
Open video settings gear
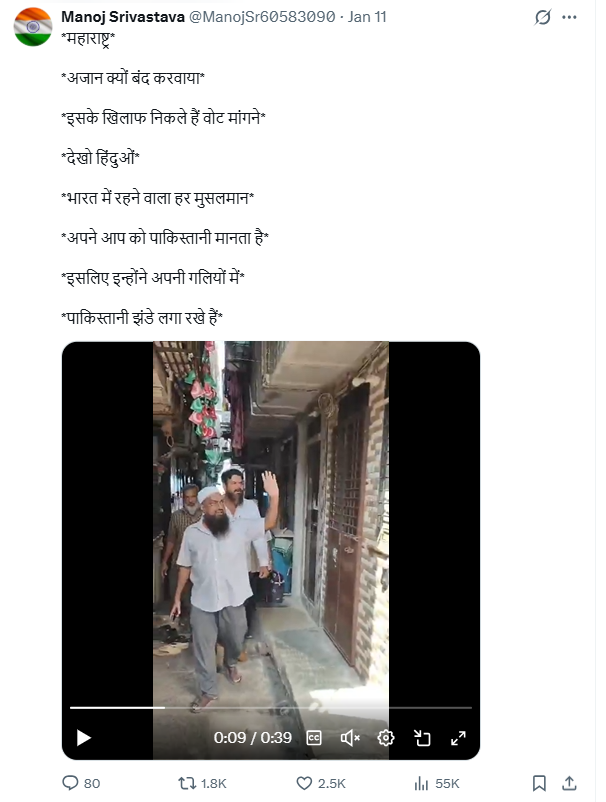coord(386,738)
